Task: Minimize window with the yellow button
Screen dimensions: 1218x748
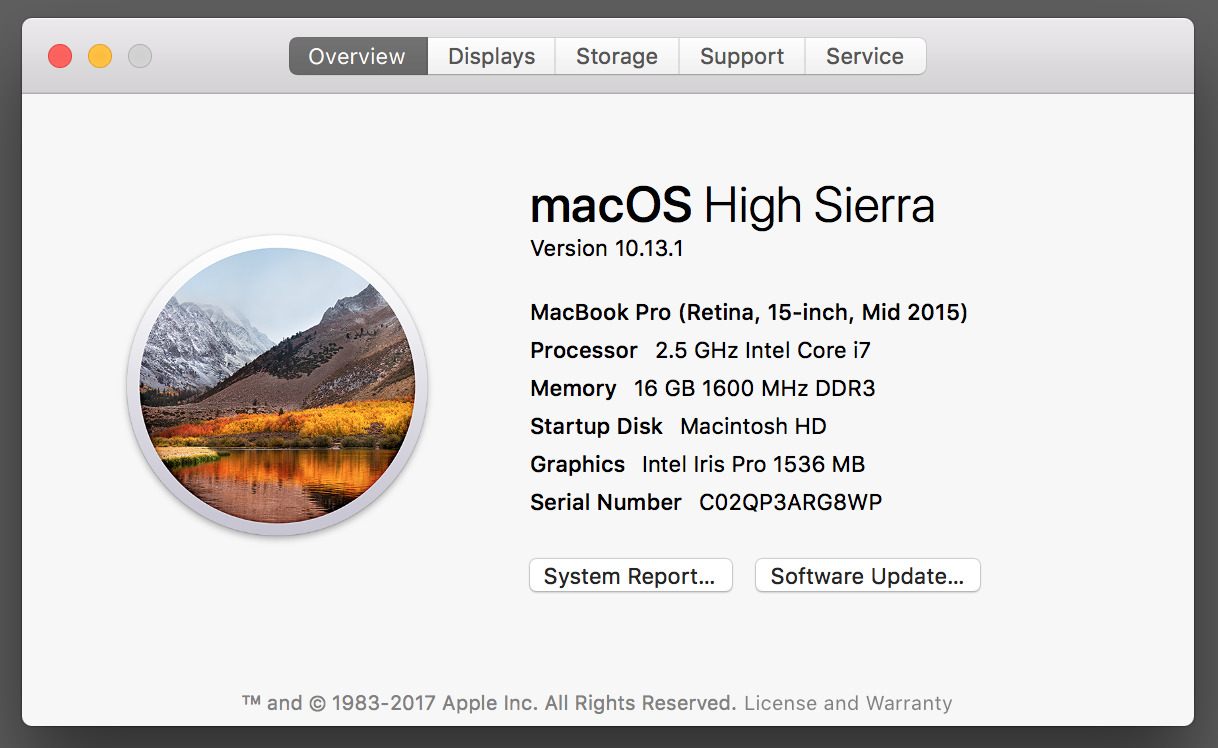Action: (100, 56)
